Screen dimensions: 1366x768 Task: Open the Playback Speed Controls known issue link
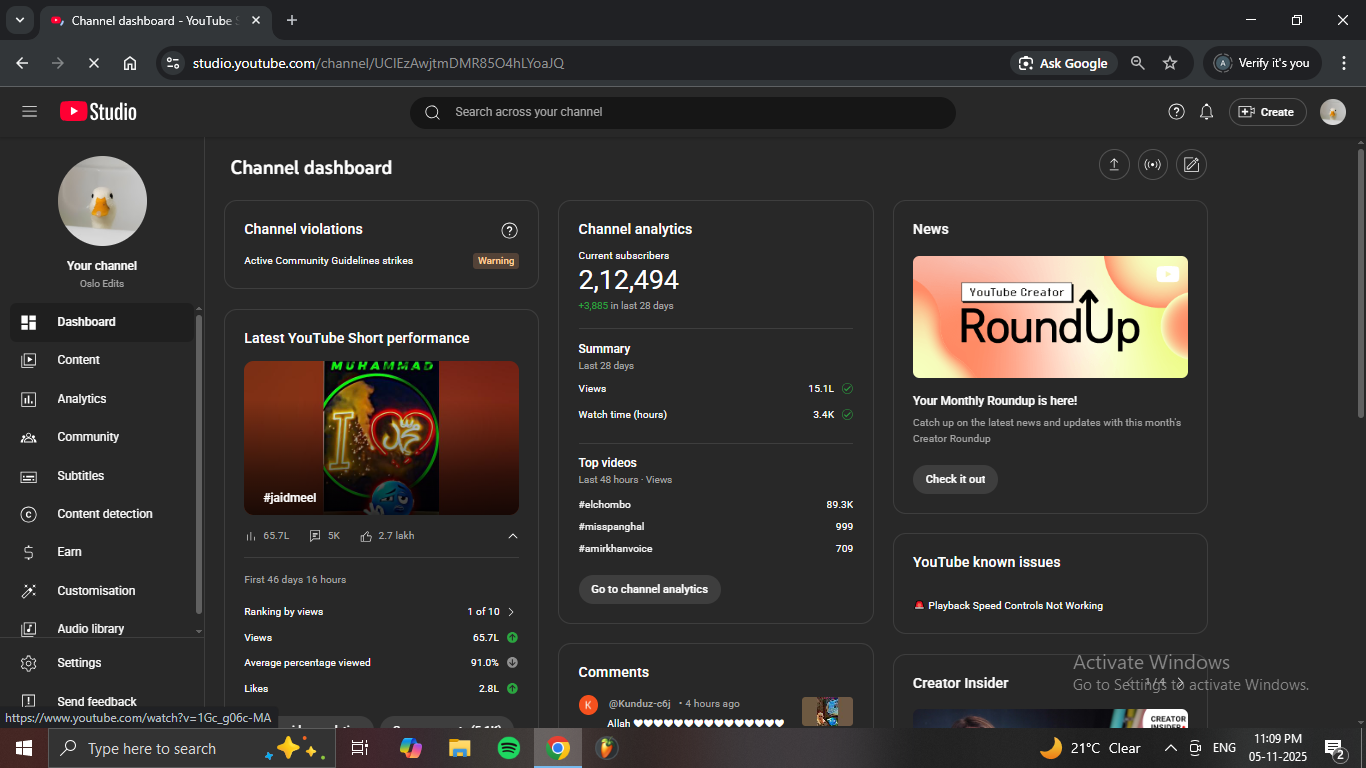(1014, 606)
